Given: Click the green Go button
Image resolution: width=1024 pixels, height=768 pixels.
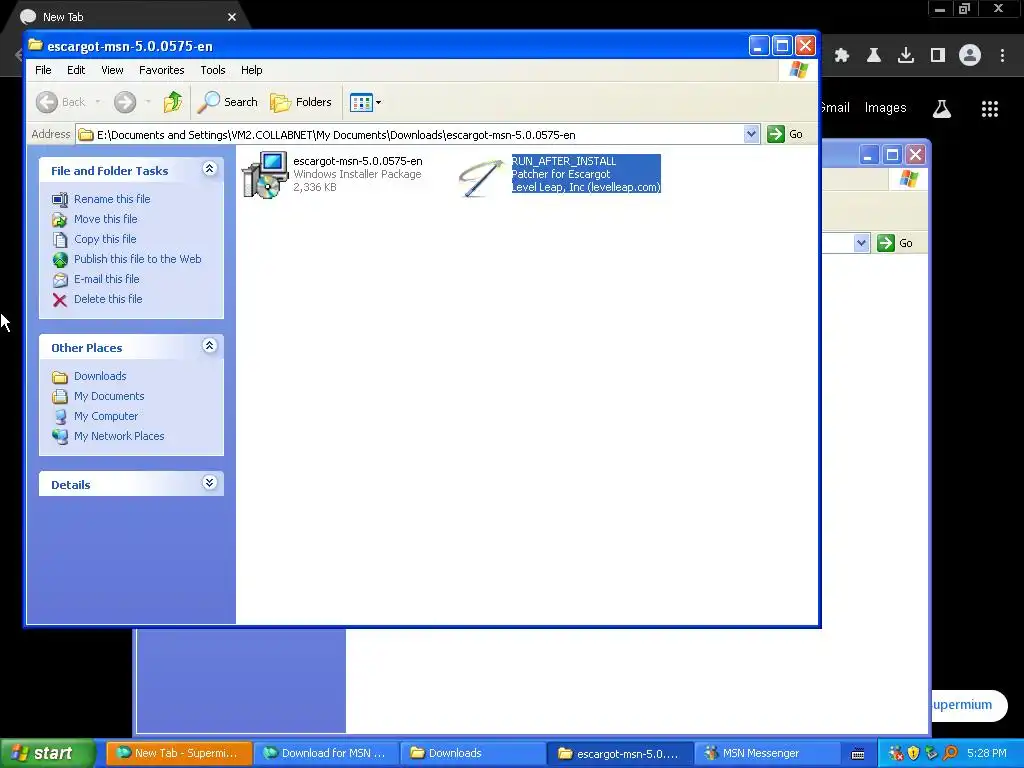Looking at the screenshot, I should [x=785, y=134].
